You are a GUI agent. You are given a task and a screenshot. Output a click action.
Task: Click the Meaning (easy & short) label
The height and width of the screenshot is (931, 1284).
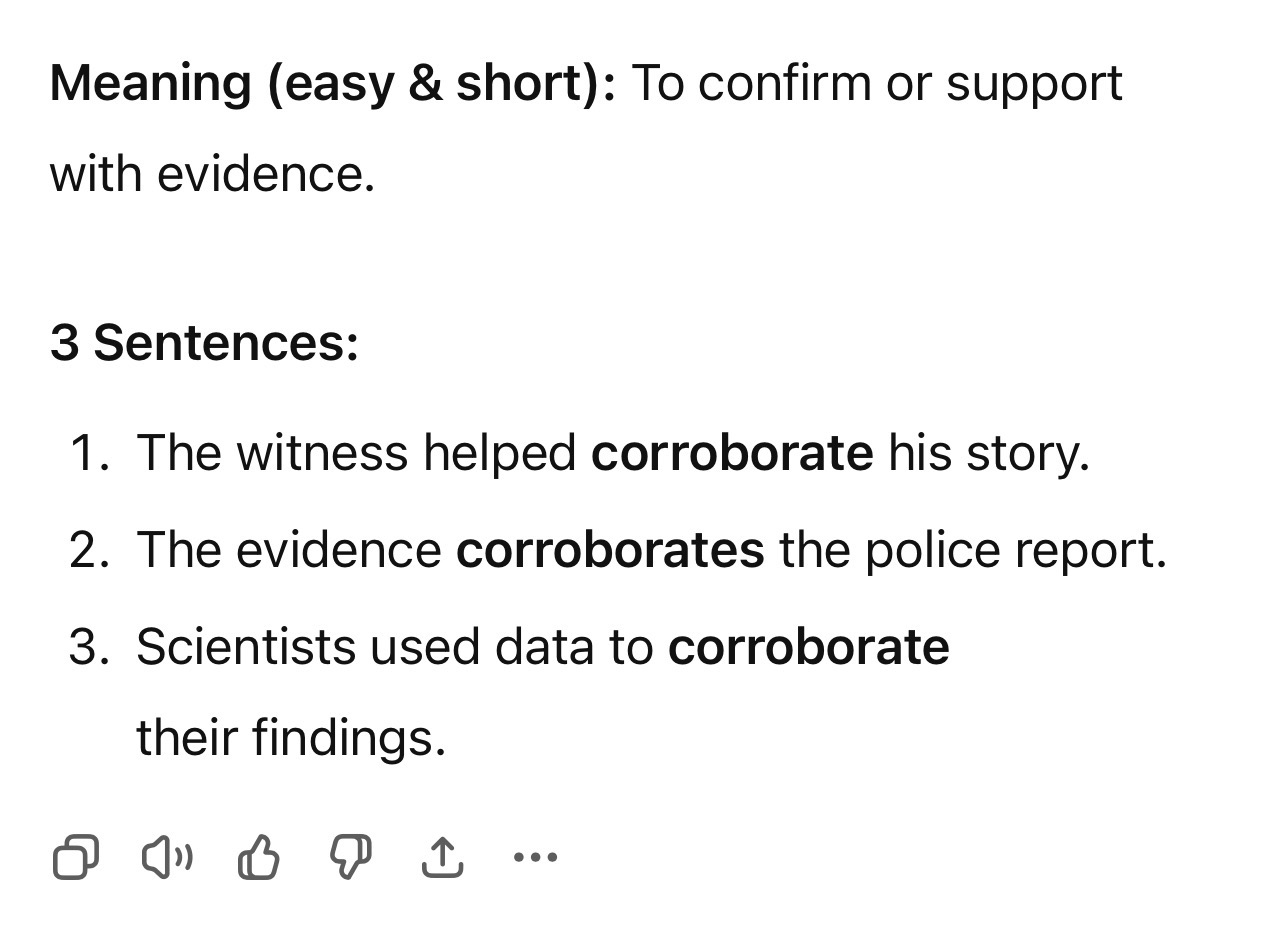point(333,83)
